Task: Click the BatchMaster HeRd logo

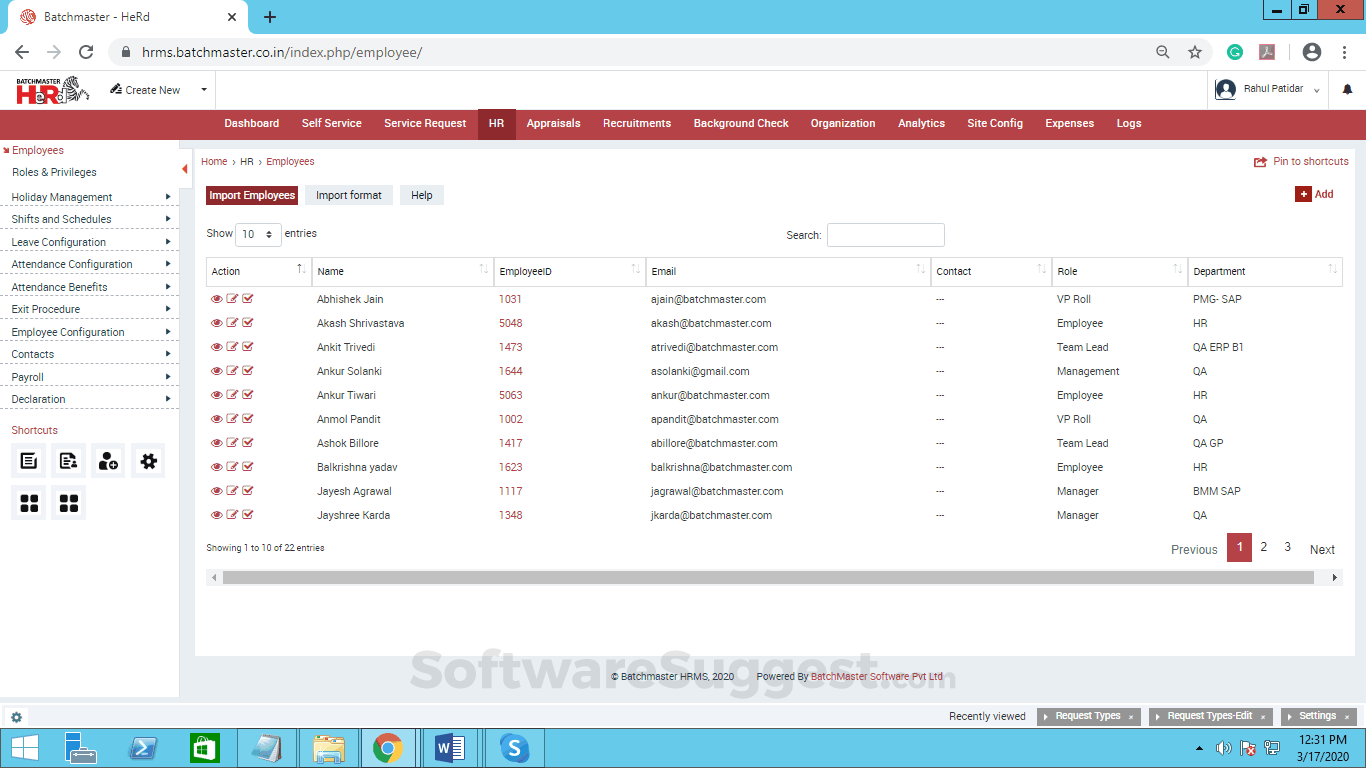Action: click(x=52, y=90)
